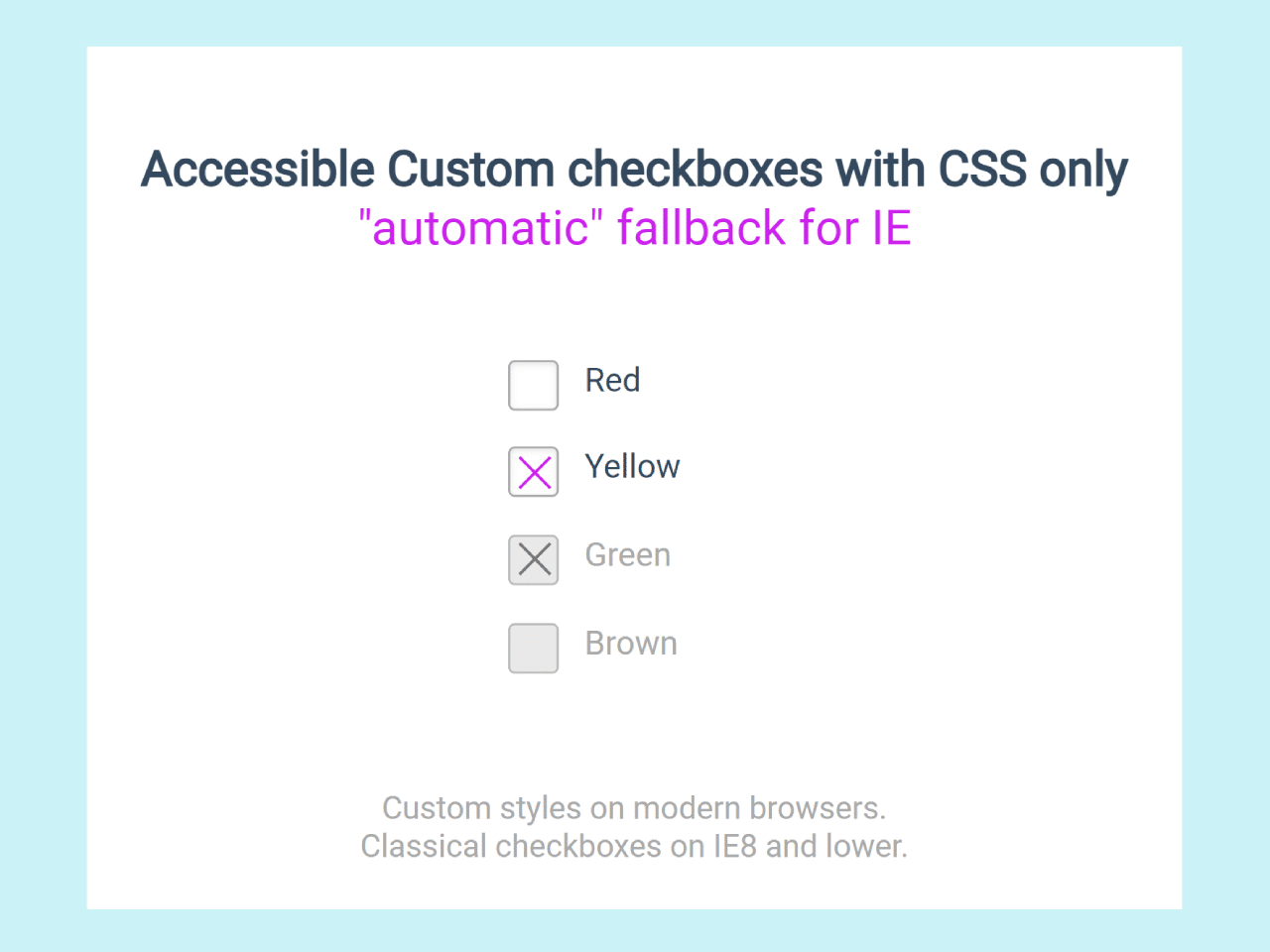
Task: Click the word "checkboxes" in the main heading
Action: [x=695, y=170]
